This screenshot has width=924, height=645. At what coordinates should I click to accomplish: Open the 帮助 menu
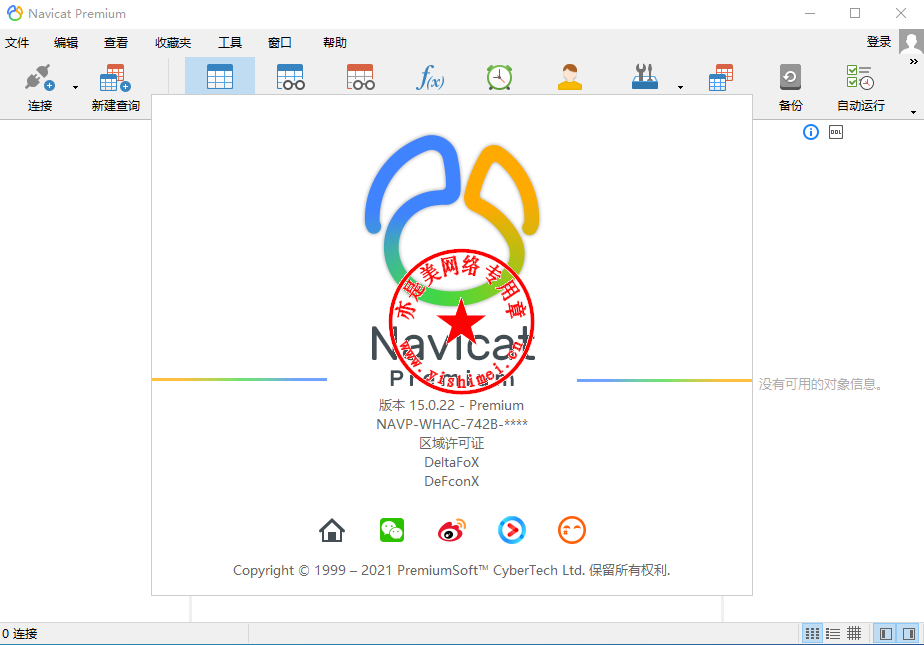(335, 42)
